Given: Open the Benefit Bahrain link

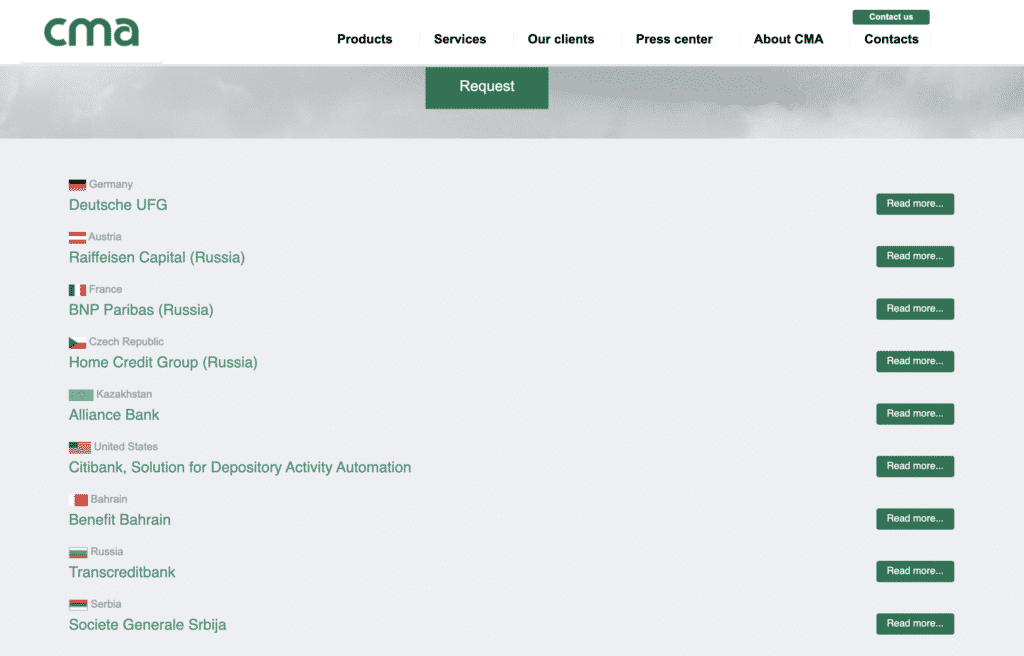Looking at the screenshot, I should pos(120,520).
